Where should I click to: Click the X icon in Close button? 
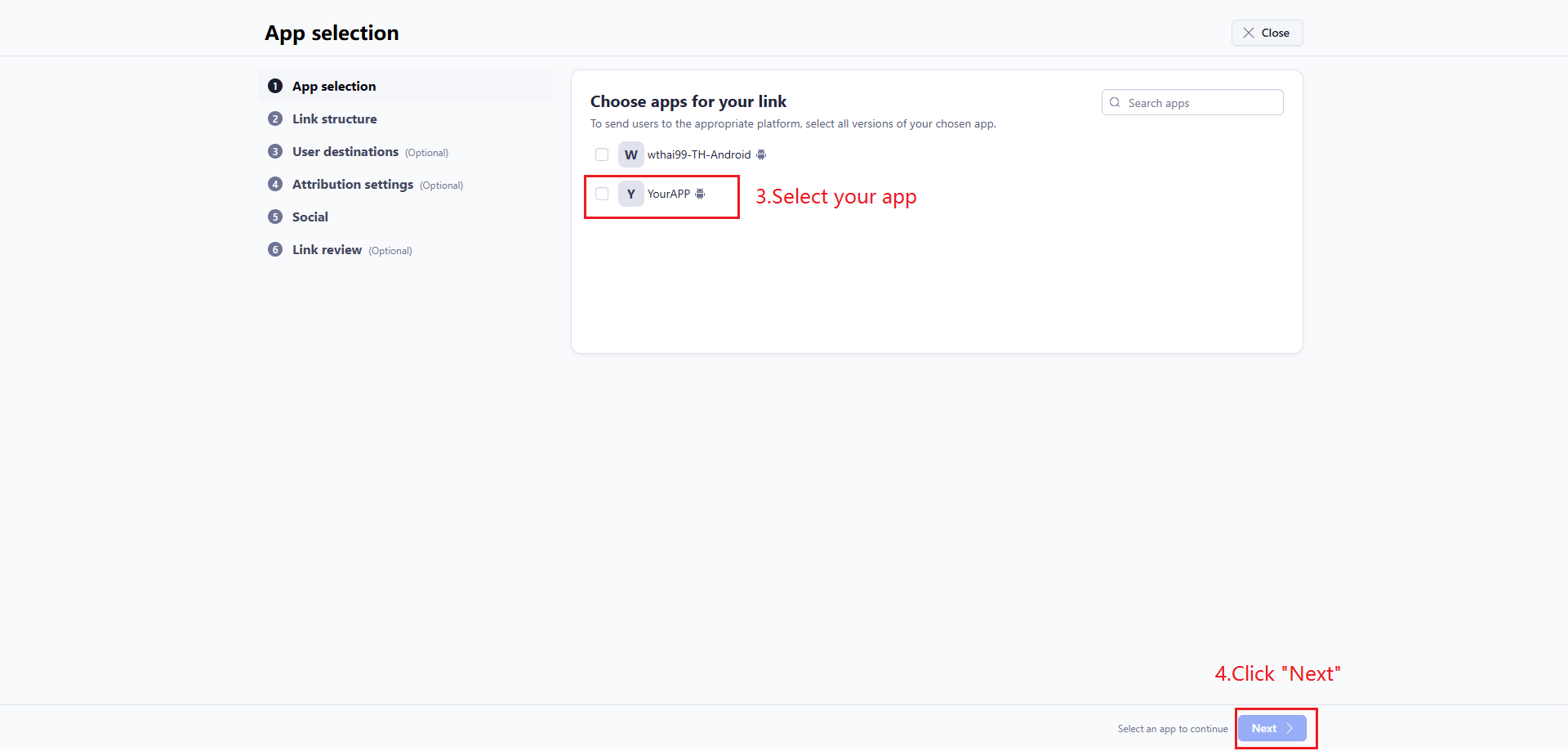(1249, 33)
